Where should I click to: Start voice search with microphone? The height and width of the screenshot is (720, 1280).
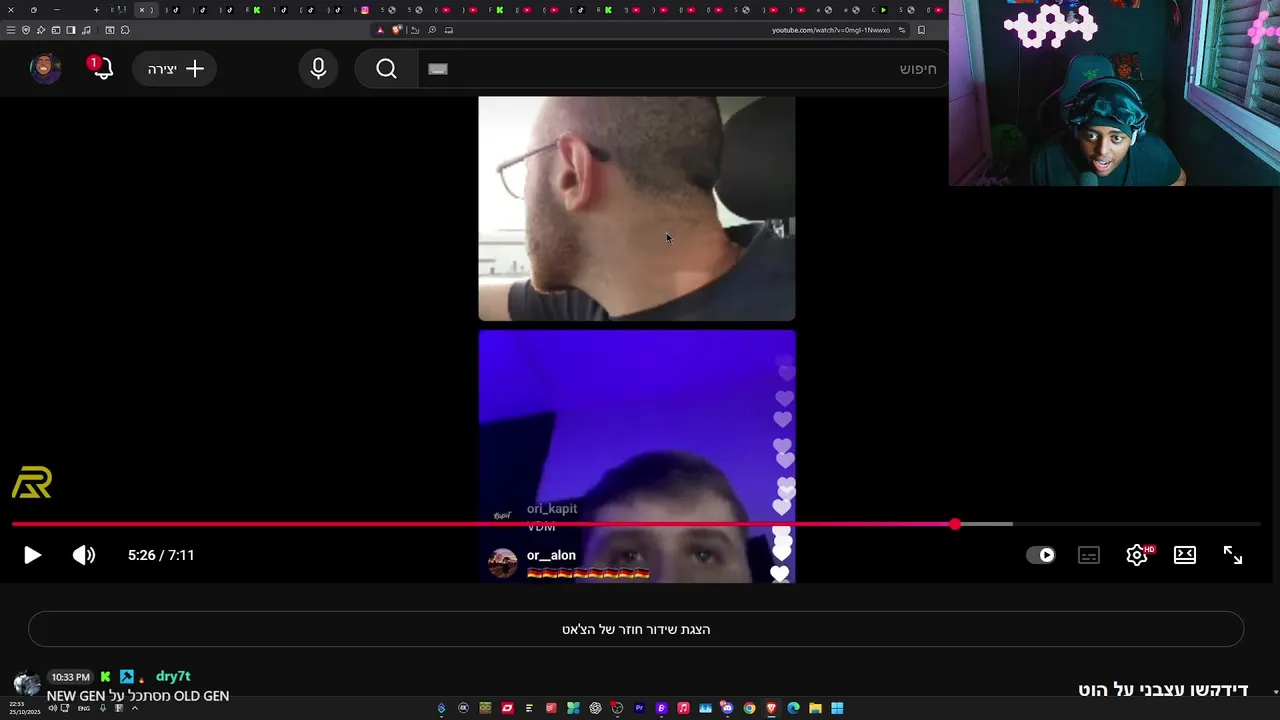tap(318, 68)
